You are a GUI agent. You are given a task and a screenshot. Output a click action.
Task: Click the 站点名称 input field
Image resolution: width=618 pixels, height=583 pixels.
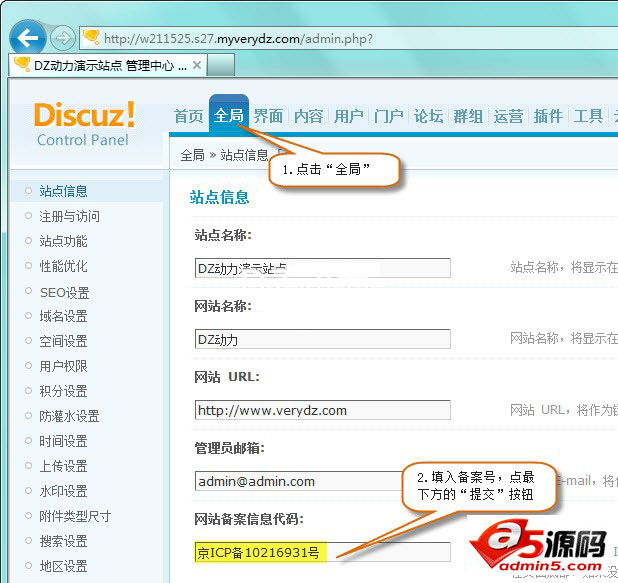tap(323, 268)
